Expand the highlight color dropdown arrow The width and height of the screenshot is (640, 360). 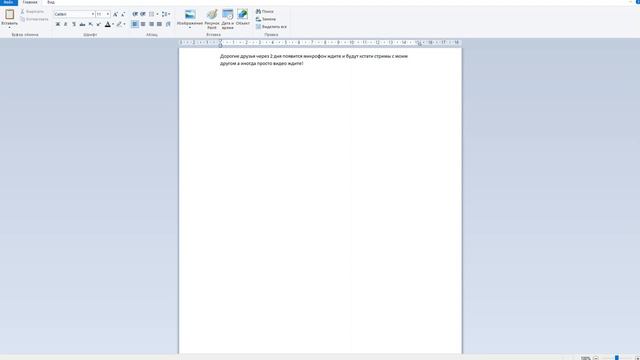[x=124, y=24]
